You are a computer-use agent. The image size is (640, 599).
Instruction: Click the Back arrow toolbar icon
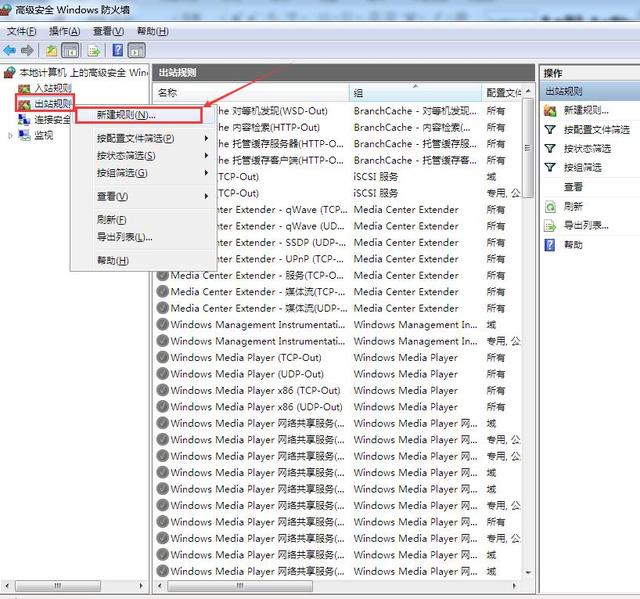[9, 51]
